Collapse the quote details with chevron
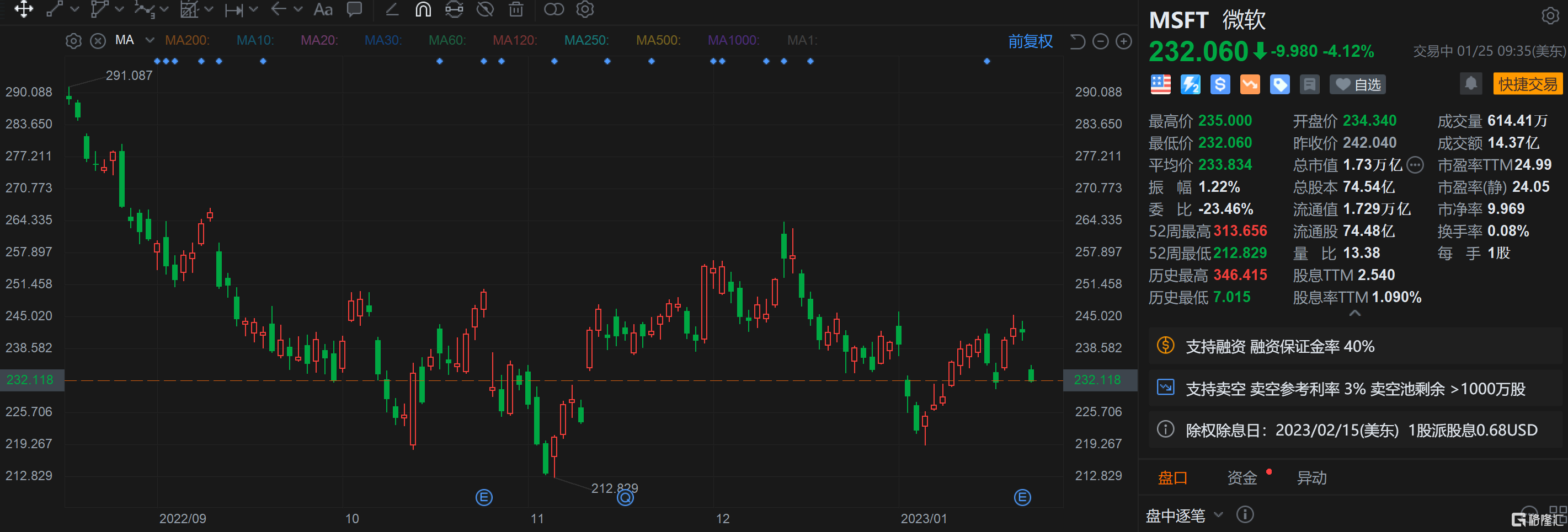Viewport: 1568px width, 532px height. pos(1354,313)
